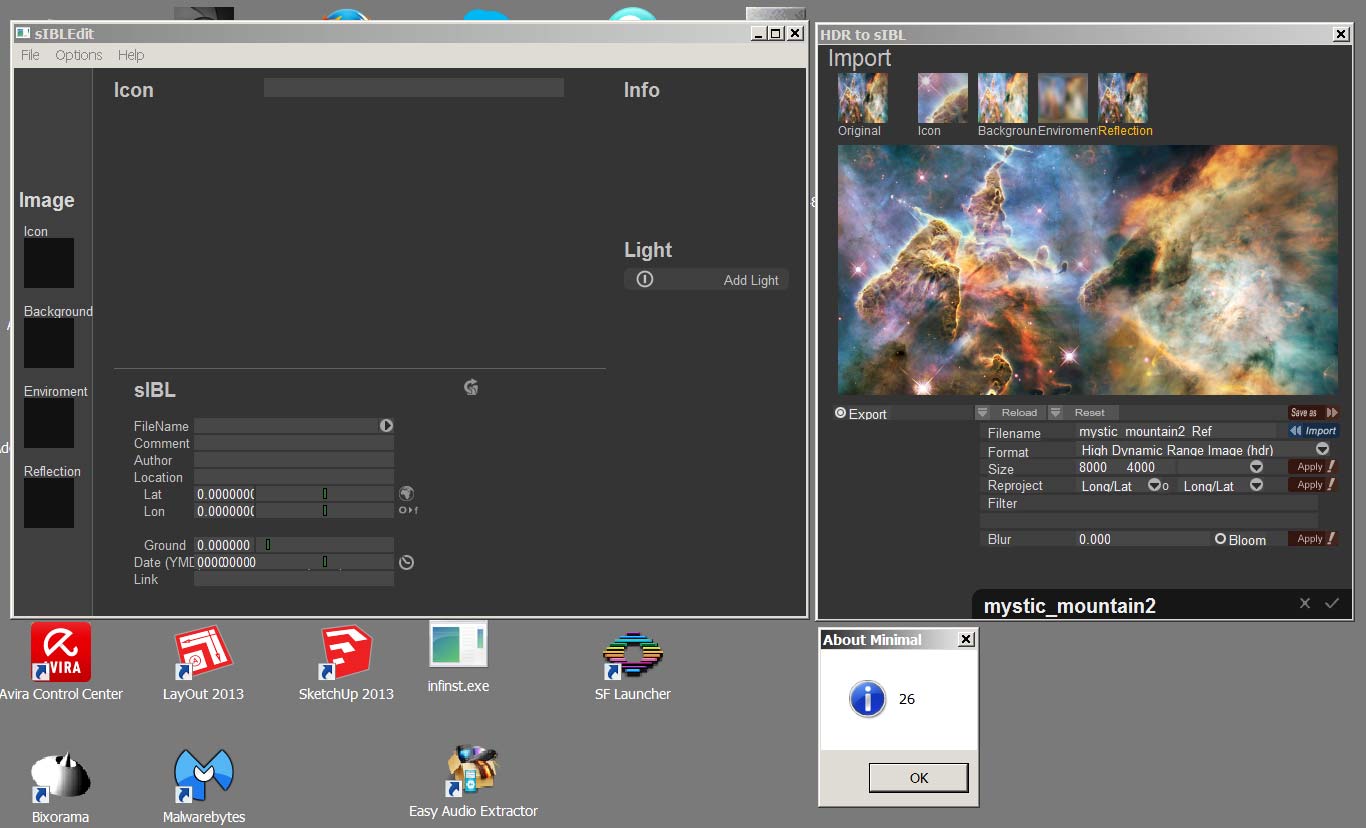Click the Lat slider track
The height and width of the screenshot is (828, 1366).
coord(324,494)
